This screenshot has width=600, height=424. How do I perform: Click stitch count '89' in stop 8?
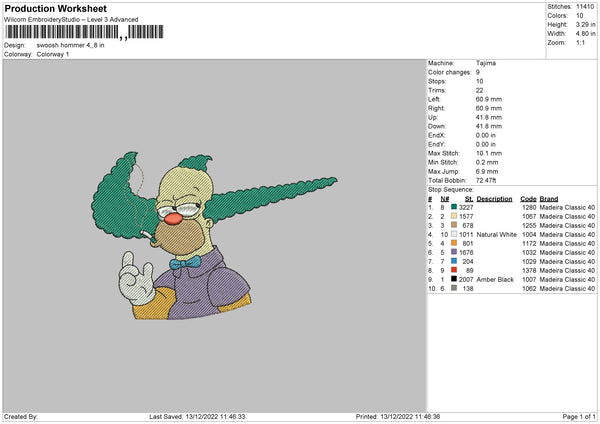pos(470,271)
